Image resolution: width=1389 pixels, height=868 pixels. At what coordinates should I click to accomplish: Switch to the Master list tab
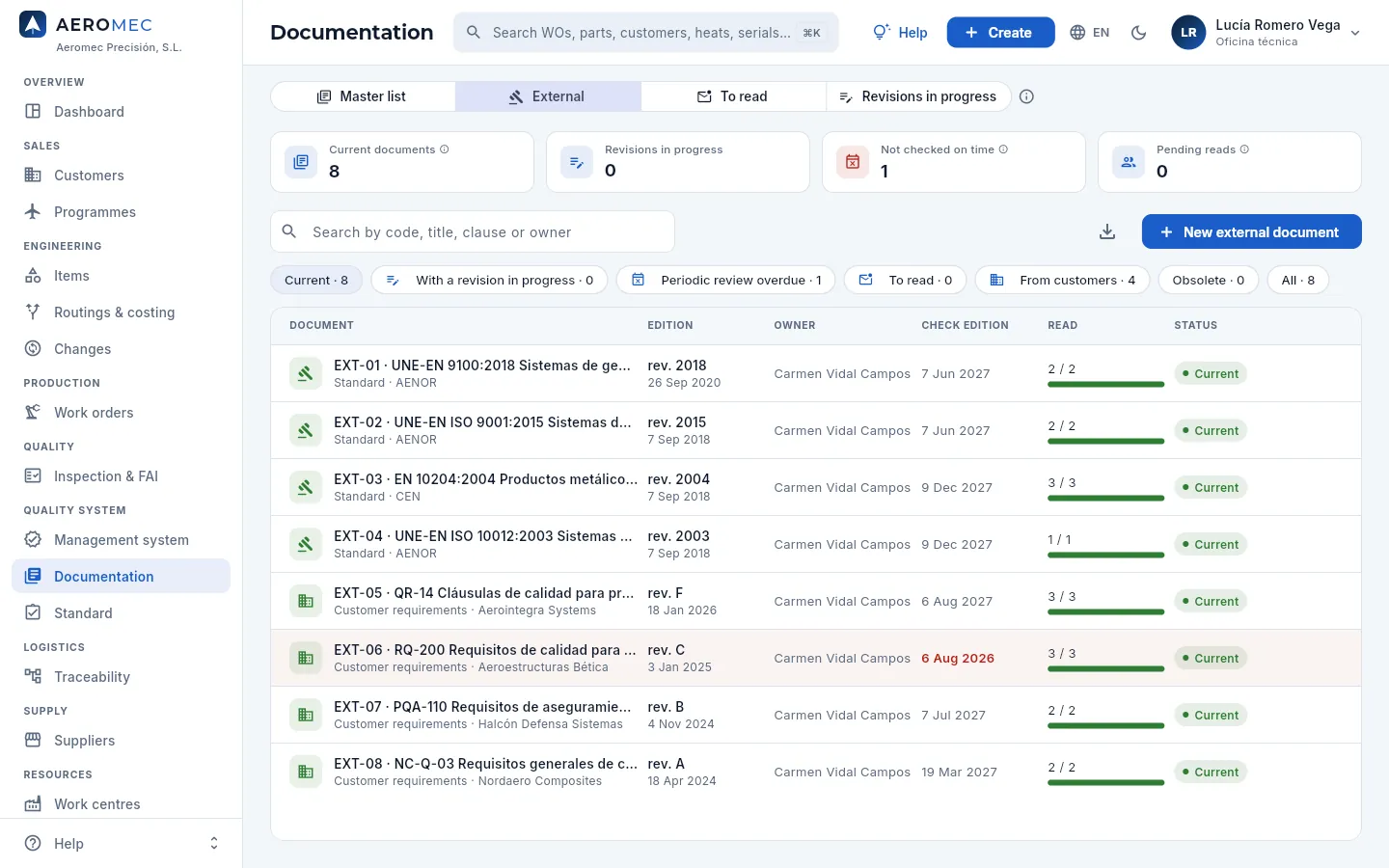[x=363, y=96]
